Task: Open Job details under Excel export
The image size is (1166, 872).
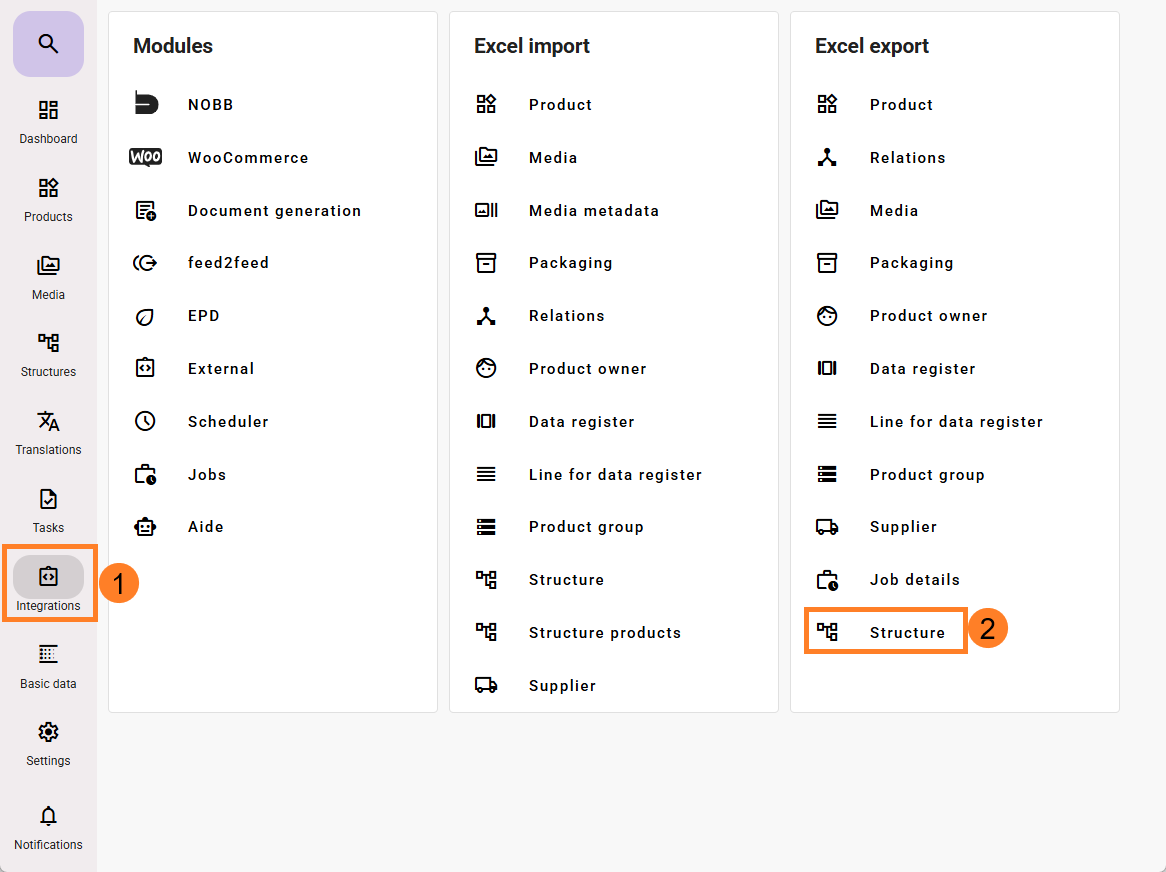Action: [914, 580]
